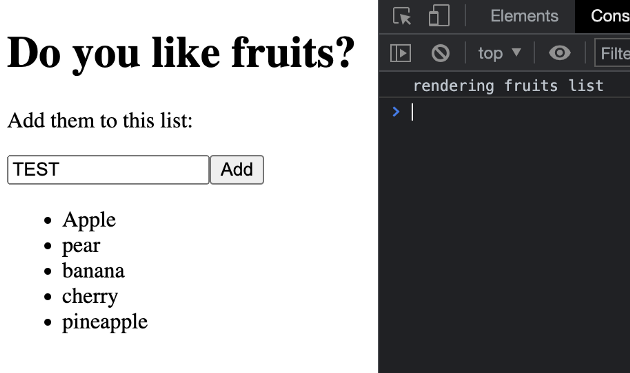630x373 pixels.
Task: Click the Apple list item
Action: (x=89, y=220)
